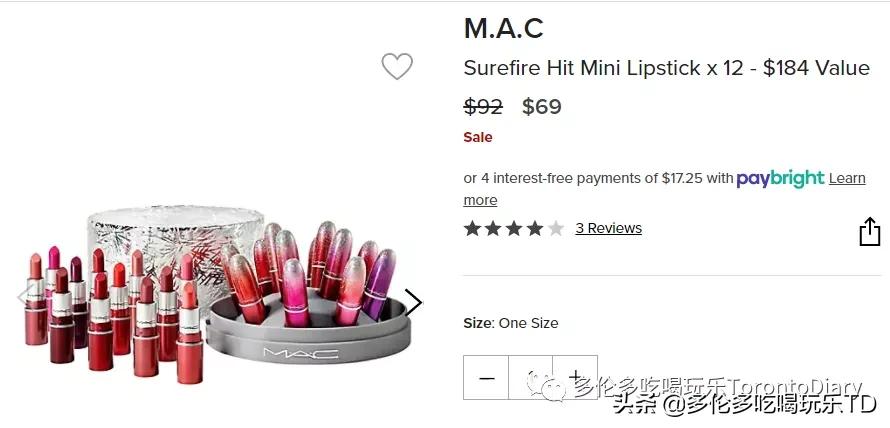890x428 pixels.
Task: Click the Learn more link
Action: pyautogui.click(x=846, y=178)
